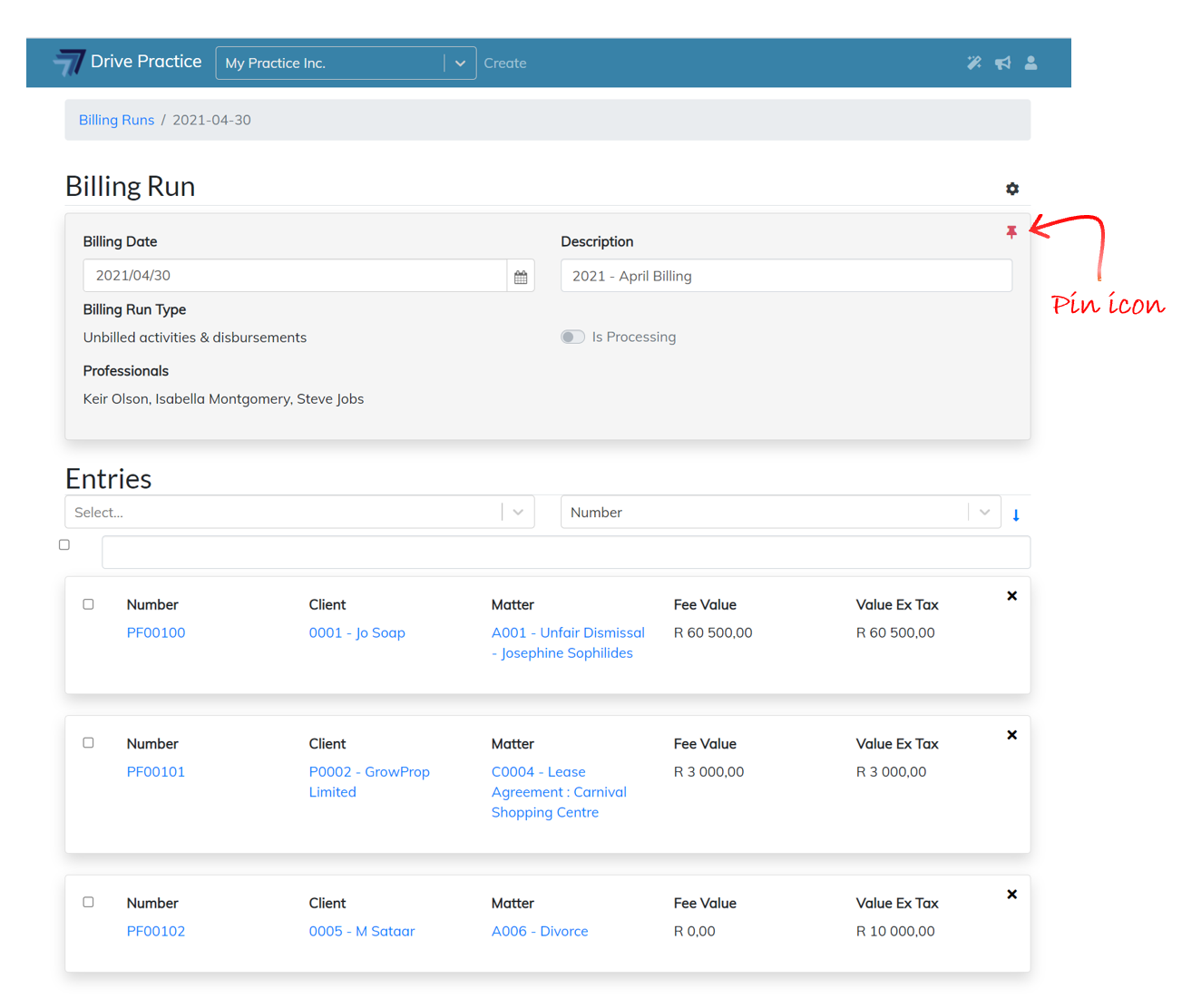
Task: Click the entries search filter box
Action: pyautogui.click(x=566, y=553)
